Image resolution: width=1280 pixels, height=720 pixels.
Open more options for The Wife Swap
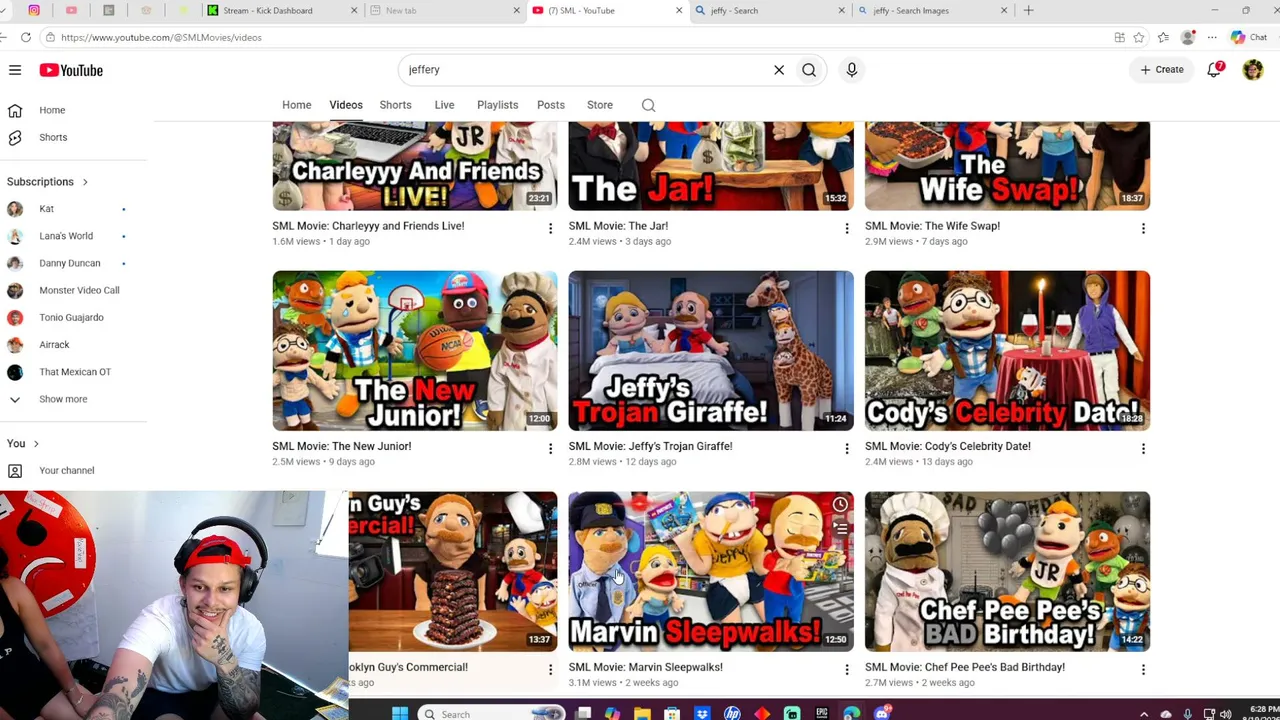(x=1143, y=228)
